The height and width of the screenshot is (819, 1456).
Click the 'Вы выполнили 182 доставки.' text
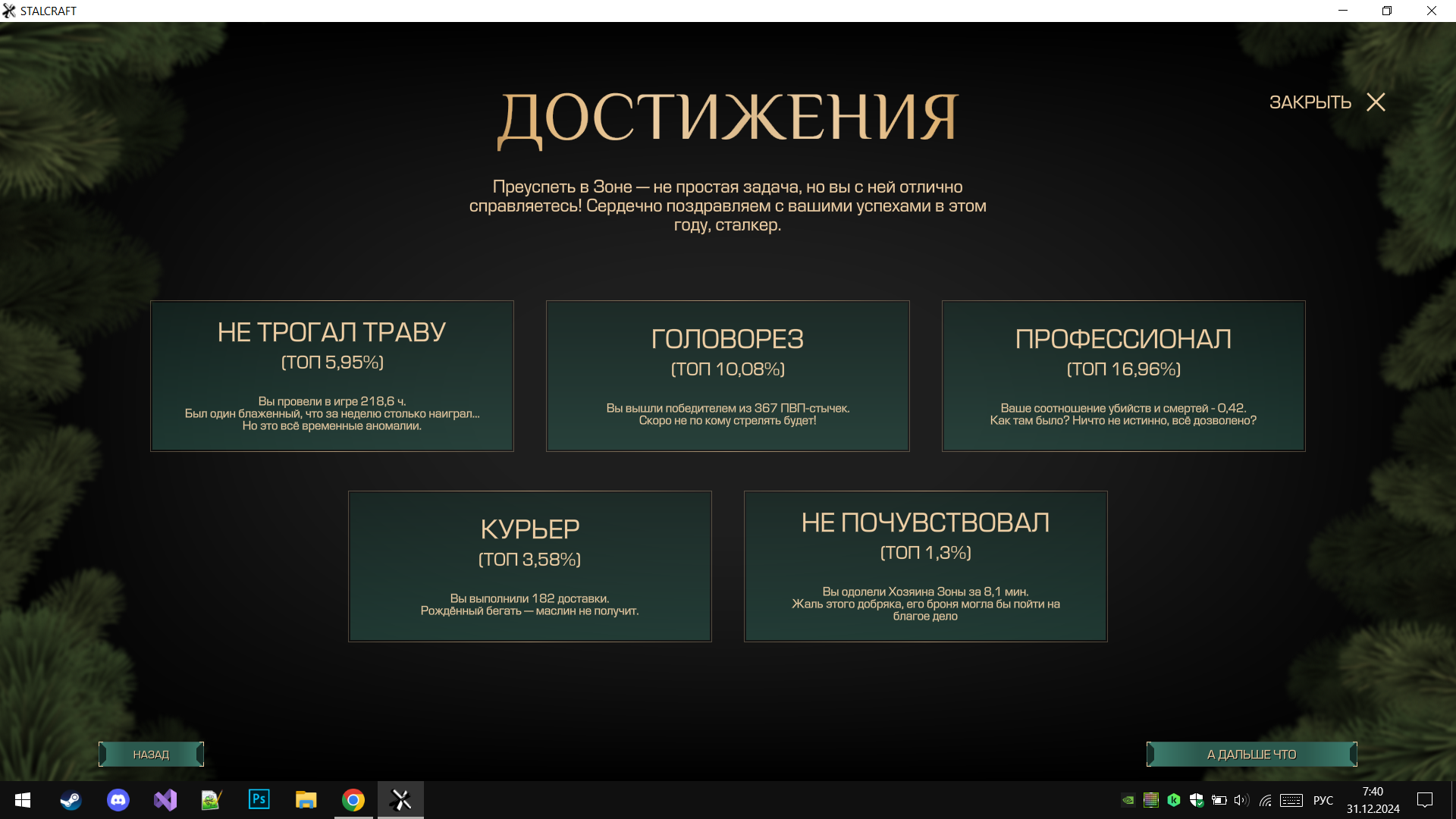[529, 598]
